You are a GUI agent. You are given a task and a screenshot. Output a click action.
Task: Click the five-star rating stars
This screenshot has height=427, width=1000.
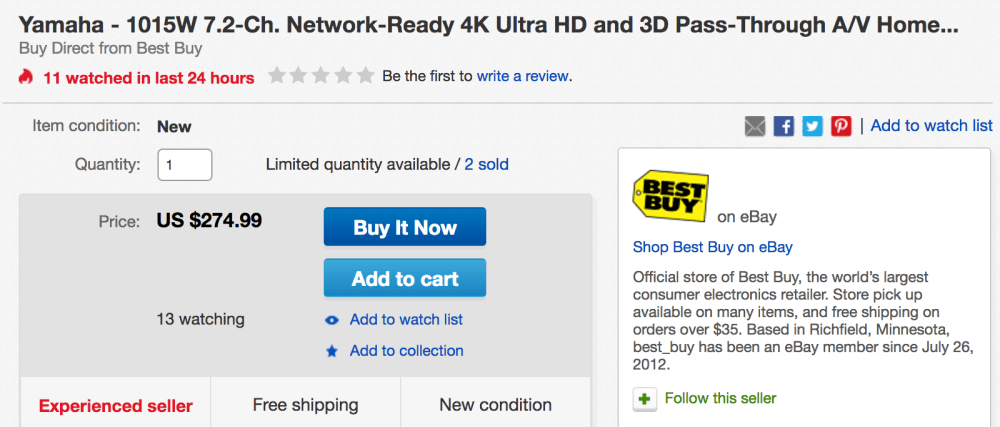coord(320,76)
